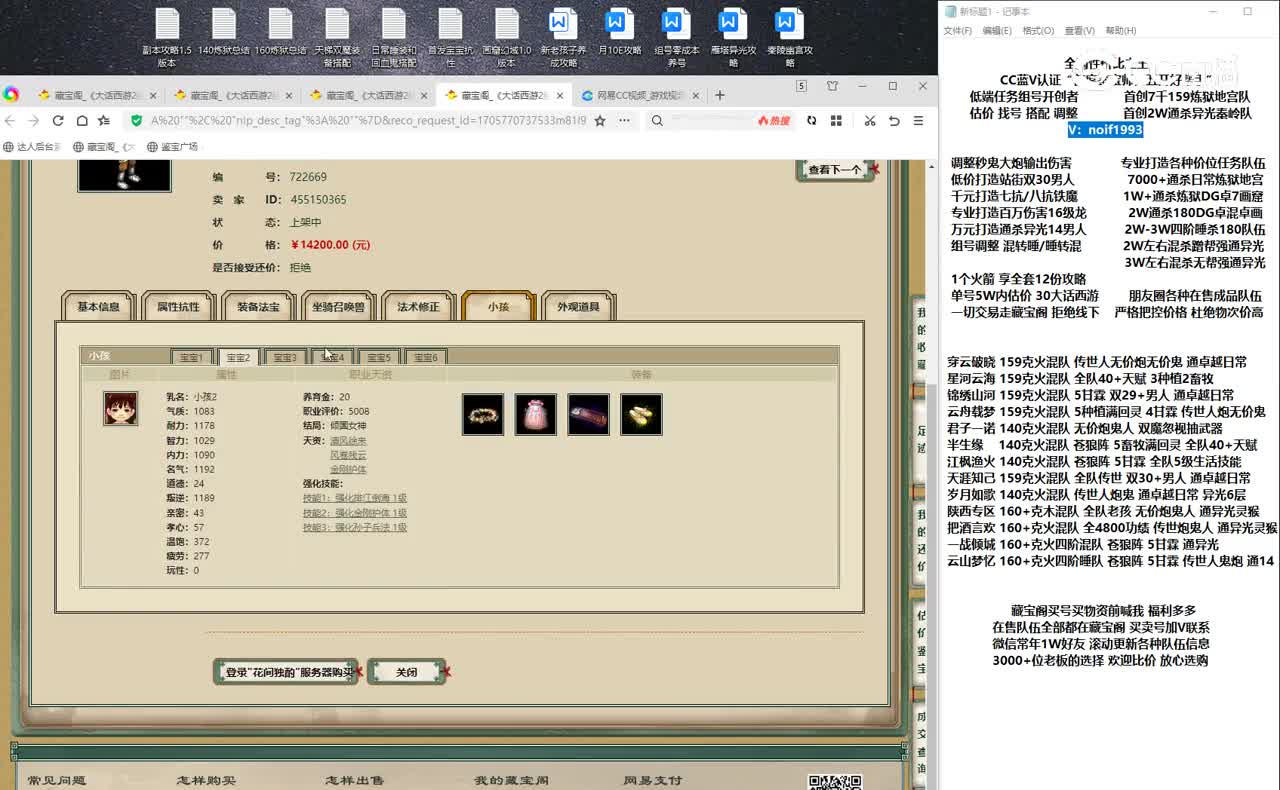Click the 关闭 button
This screenshot has width=1280, height=790.
[406, 672]
